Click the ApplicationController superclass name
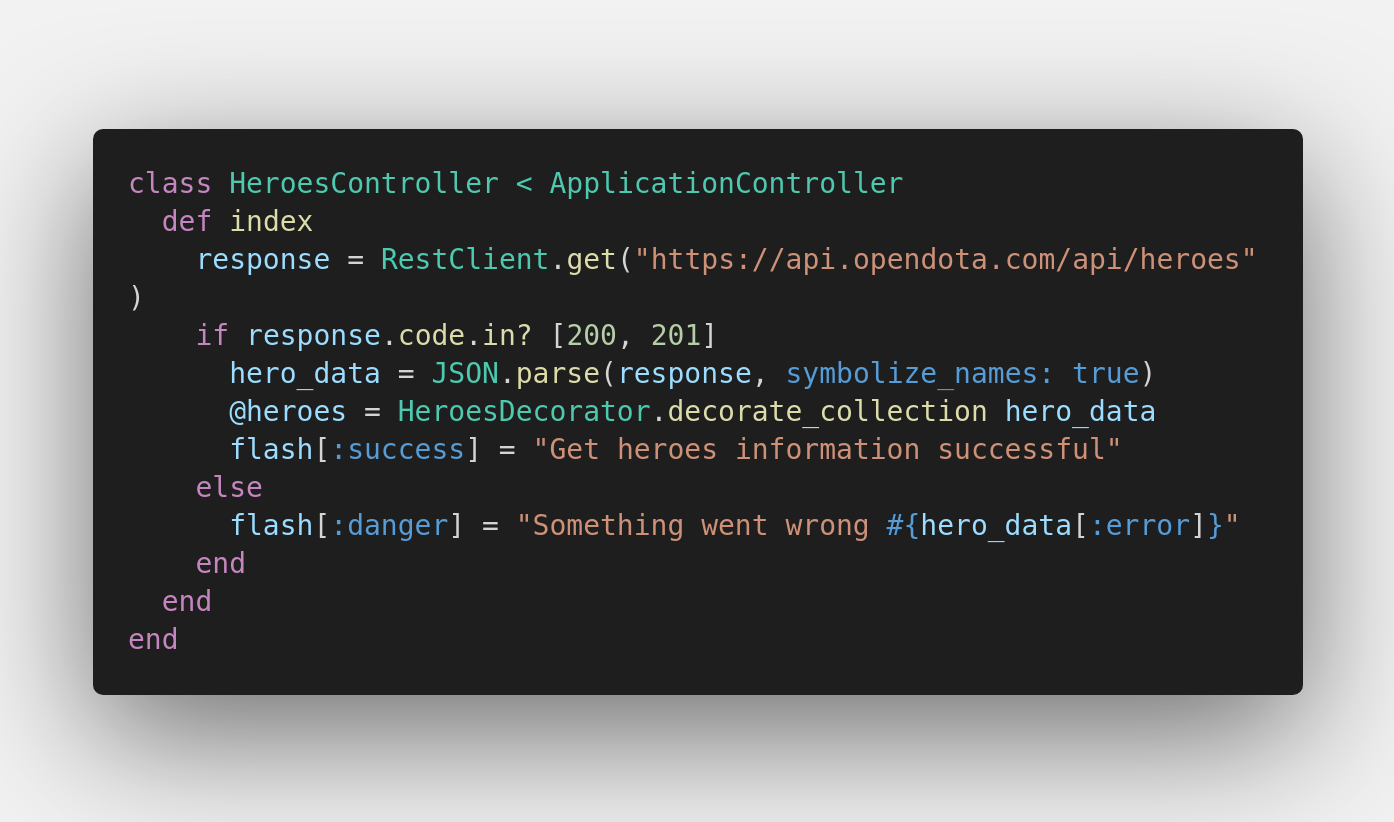The width and height of the screenshot is (1394, 822). click(x=726, y=184)
